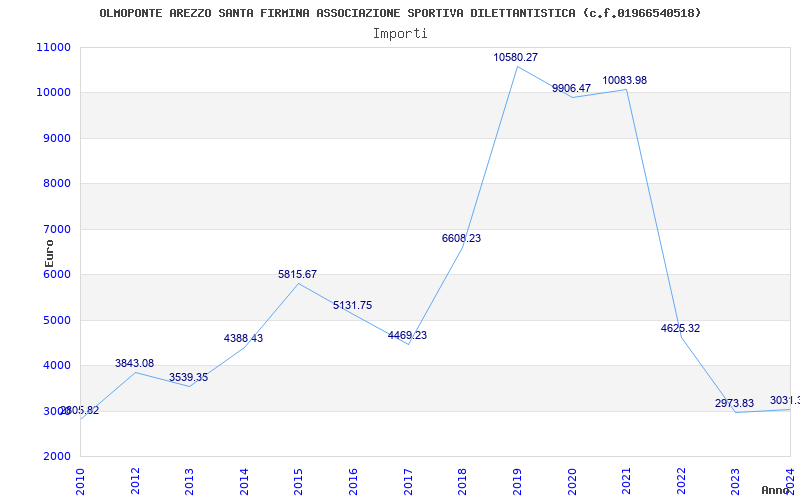800x500 pixels.
Task: Click the x-axis year 2021
Action: pyautogui.click(x=626, y=482)
